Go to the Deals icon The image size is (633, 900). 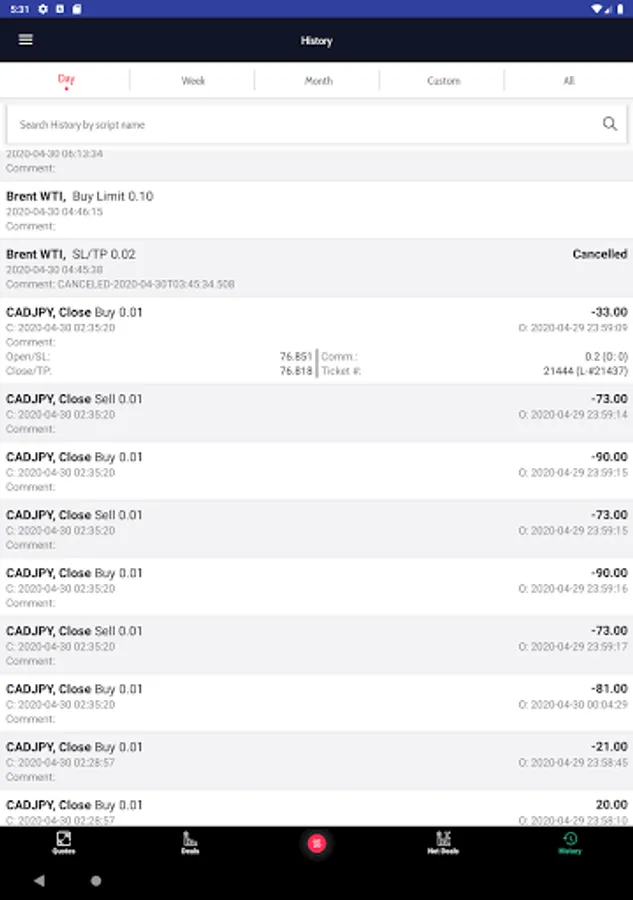click(x=190, y=843)
